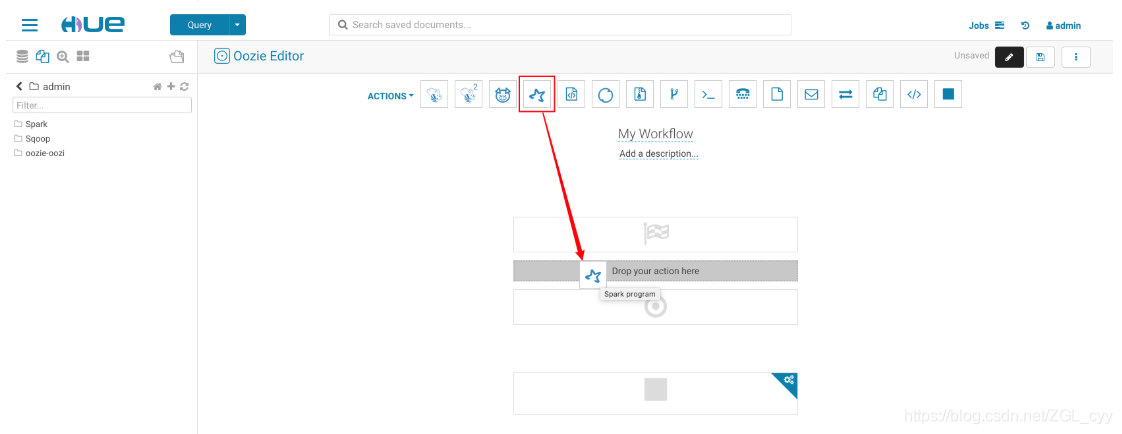Select the Shell action icon
Screen dimensions: 1122x434
coord(708,94)
